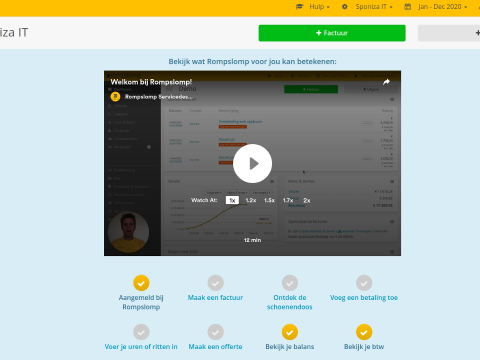Viewport: 480px width, 360px height.
Task: Select 1.5x watch speed
Action: tap(269, 200)
